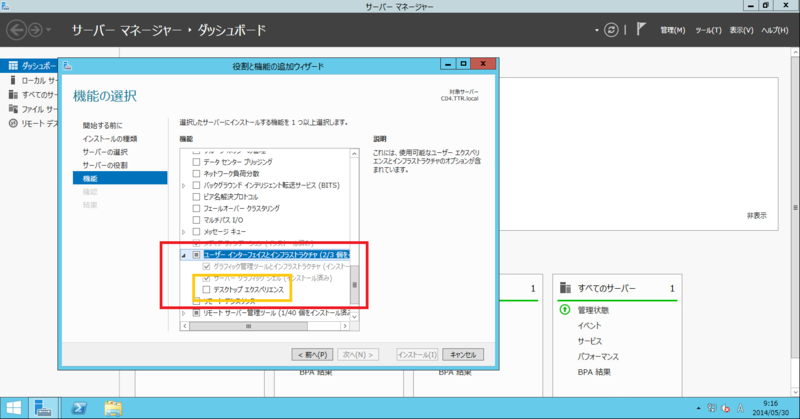Open パフォーマンス under すべてのサーバー

(598, 356)
